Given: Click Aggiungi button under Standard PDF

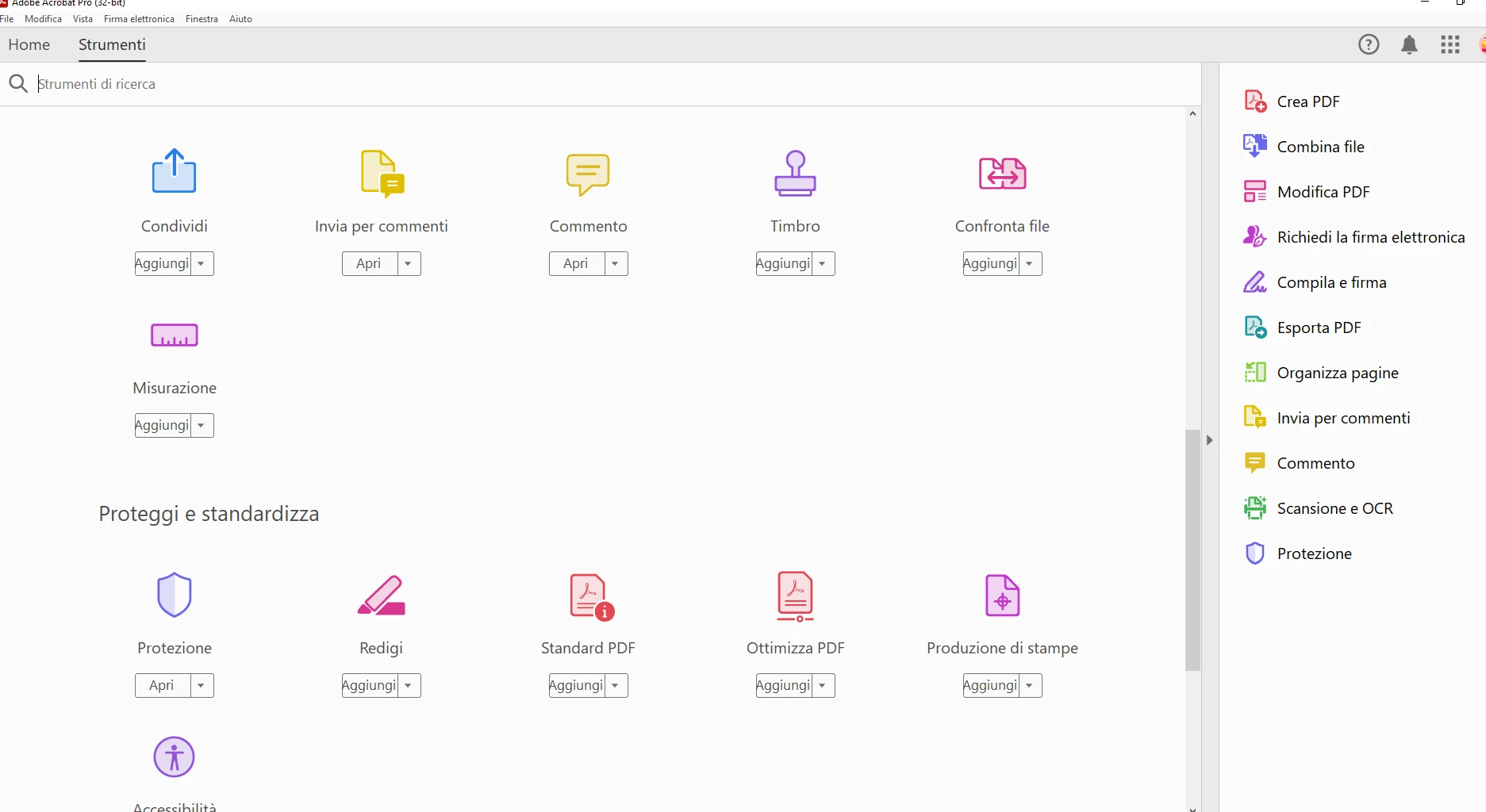Looking at the screenshot, I should pos(577,685).
